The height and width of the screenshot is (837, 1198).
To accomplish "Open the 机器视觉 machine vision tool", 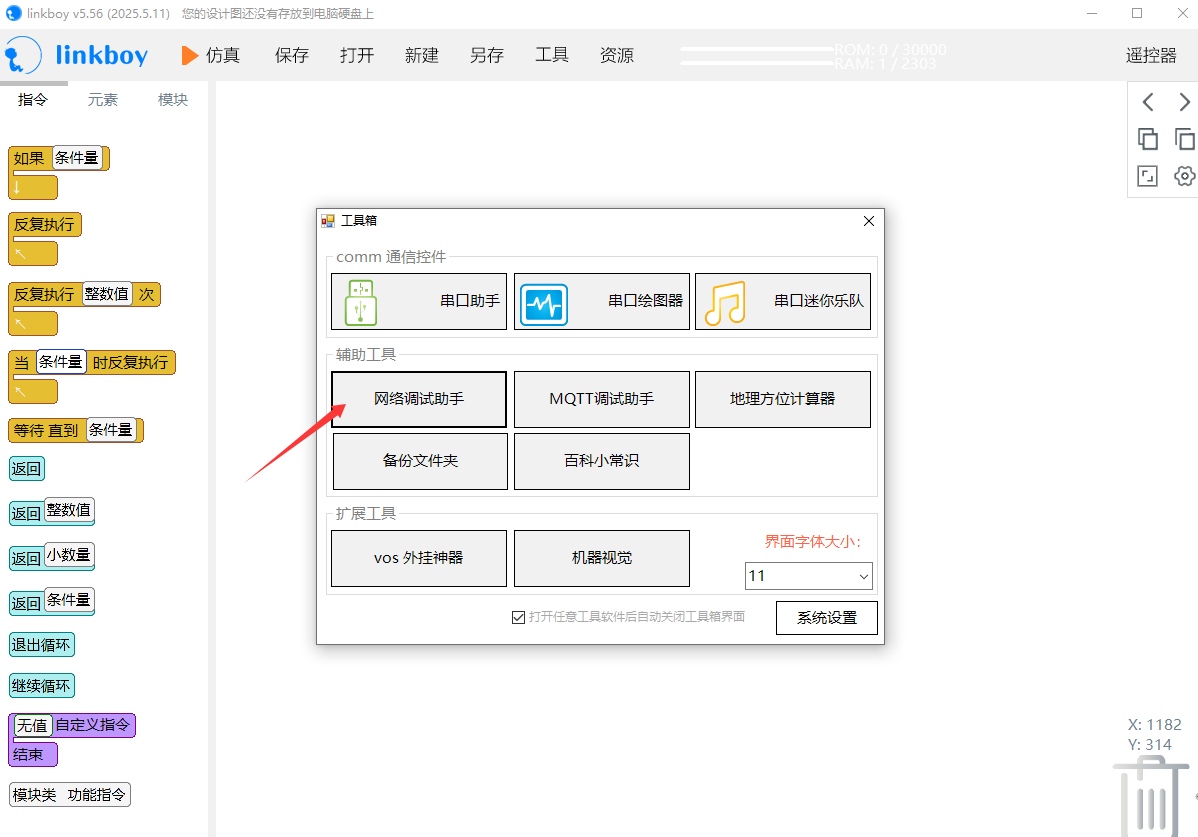I will tap(601, 558).
